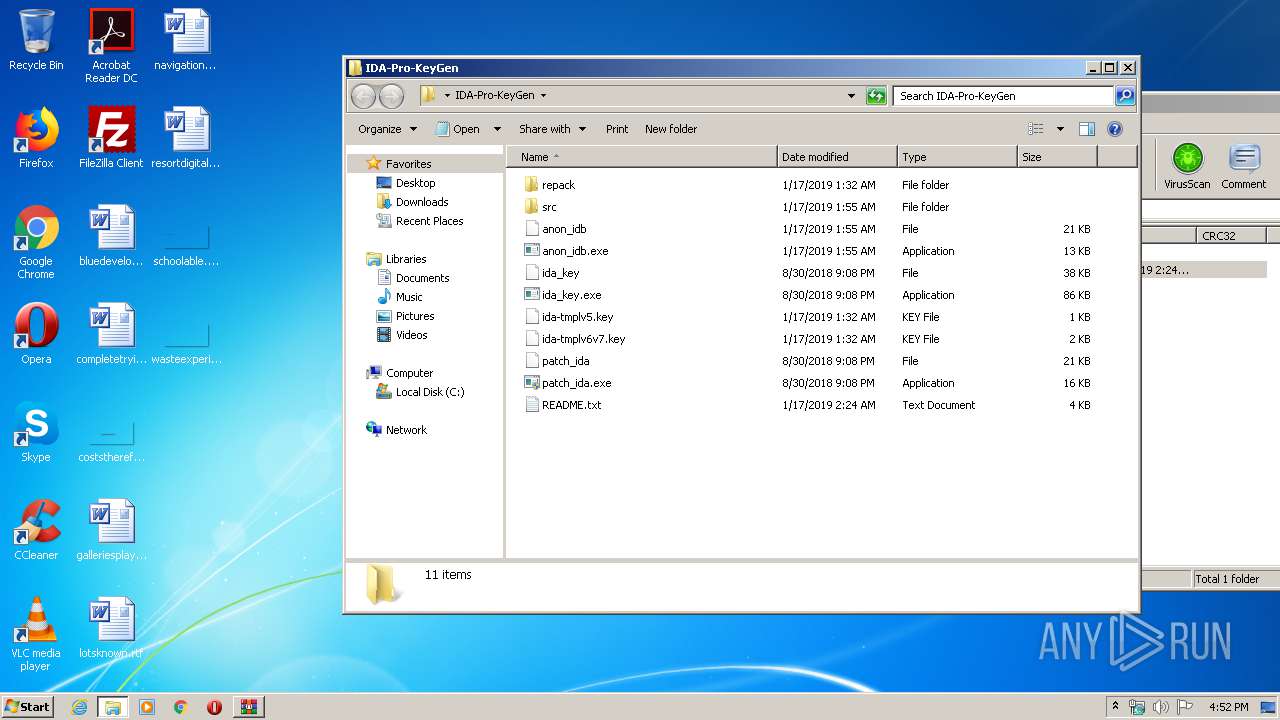Click WinRAR taskbar icon
The height and width of the screenshot is (720, 1280).
pos(248,707)
